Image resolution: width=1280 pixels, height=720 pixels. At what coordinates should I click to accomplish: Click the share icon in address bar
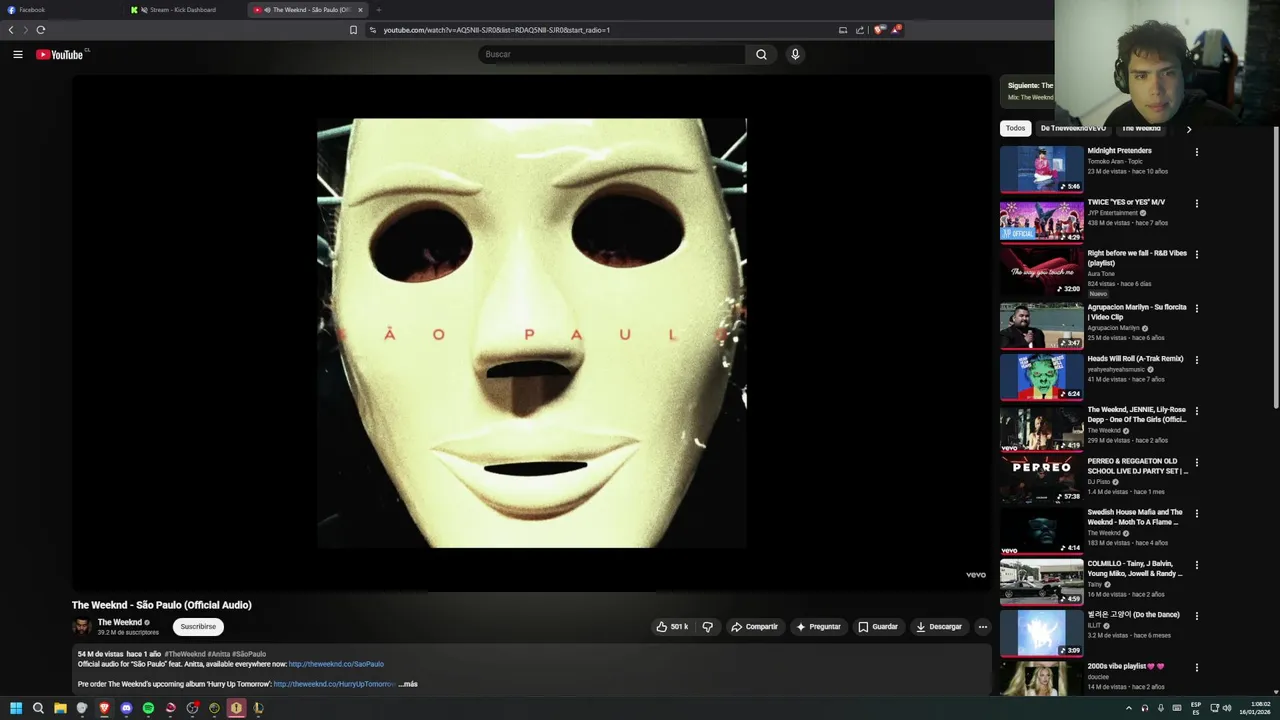860,30
